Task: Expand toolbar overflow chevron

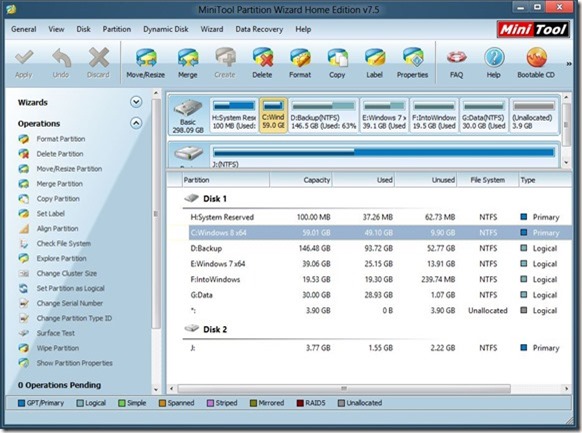Action: (569, 64)
